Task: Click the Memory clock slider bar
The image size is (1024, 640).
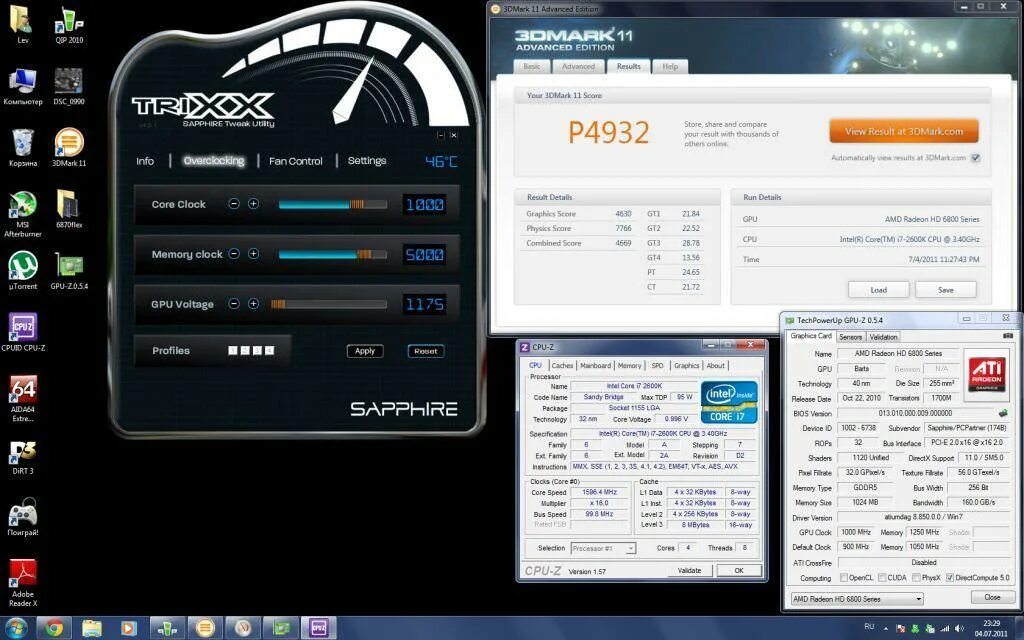Action: tap(332, 254)
